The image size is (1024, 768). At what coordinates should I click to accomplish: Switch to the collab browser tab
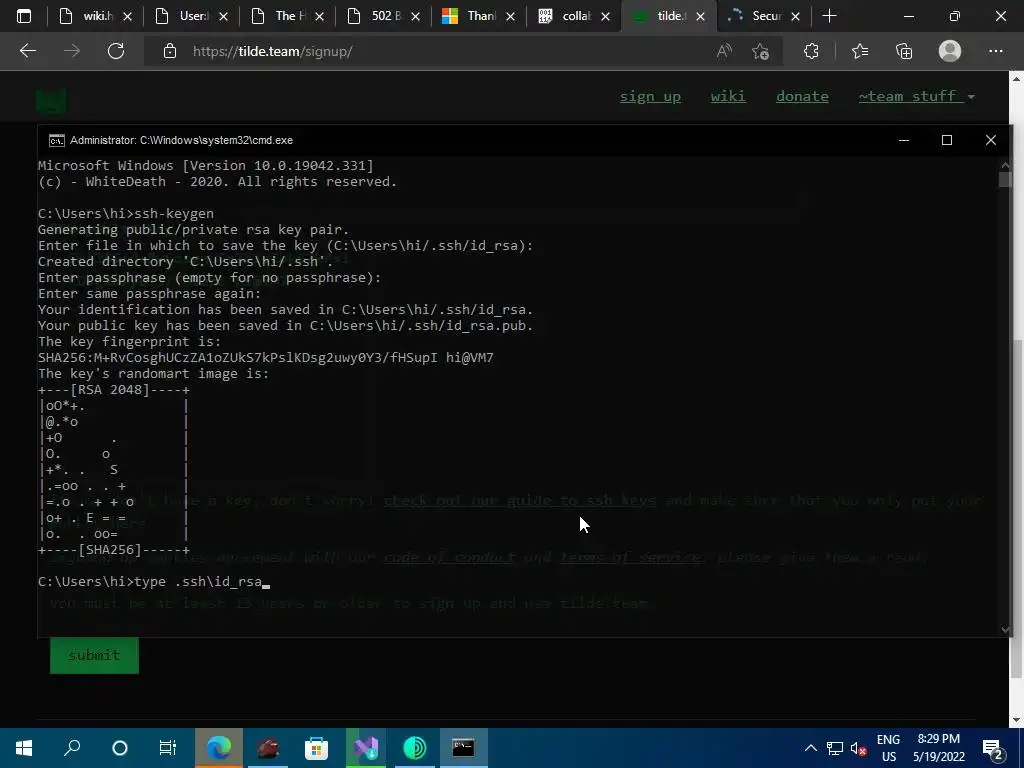575,16
